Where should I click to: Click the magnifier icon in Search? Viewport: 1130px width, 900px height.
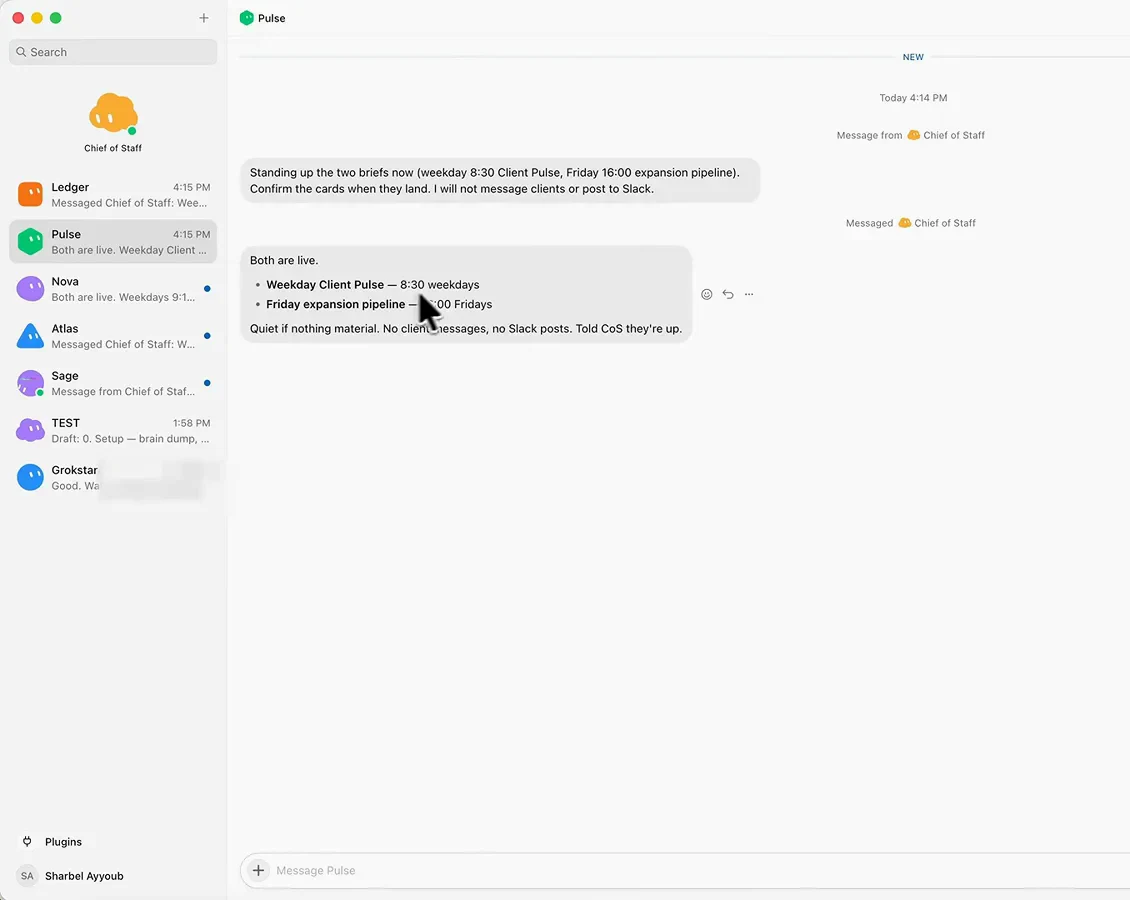coord(21,52)
